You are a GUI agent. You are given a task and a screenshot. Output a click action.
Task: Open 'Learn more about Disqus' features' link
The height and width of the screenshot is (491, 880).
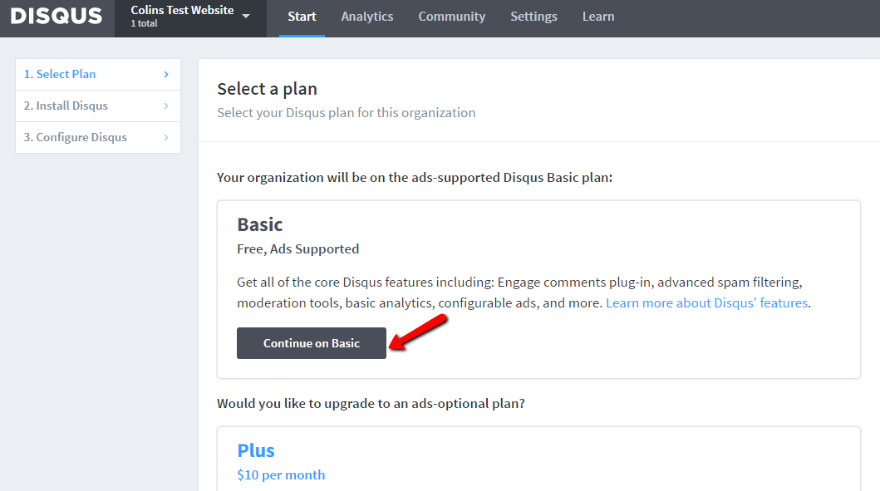pyautogui.click(x=707, y=303)
